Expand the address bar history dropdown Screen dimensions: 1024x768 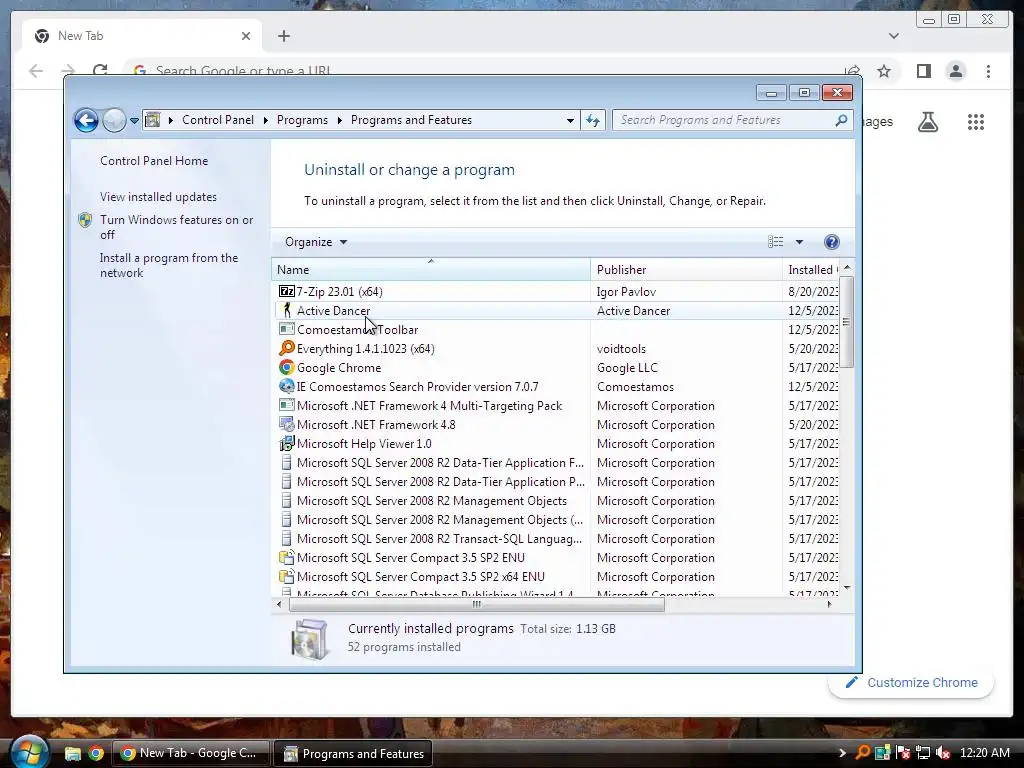(x=570, y=120)
